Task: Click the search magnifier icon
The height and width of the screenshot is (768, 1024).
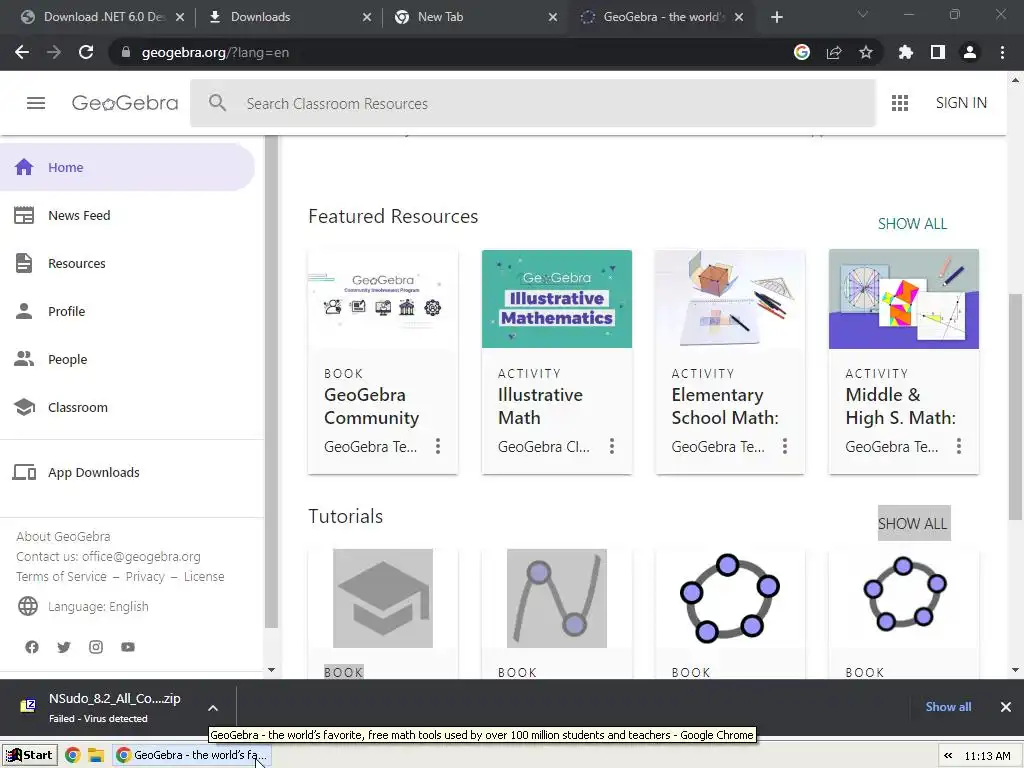Action: (x=217, y=103)
